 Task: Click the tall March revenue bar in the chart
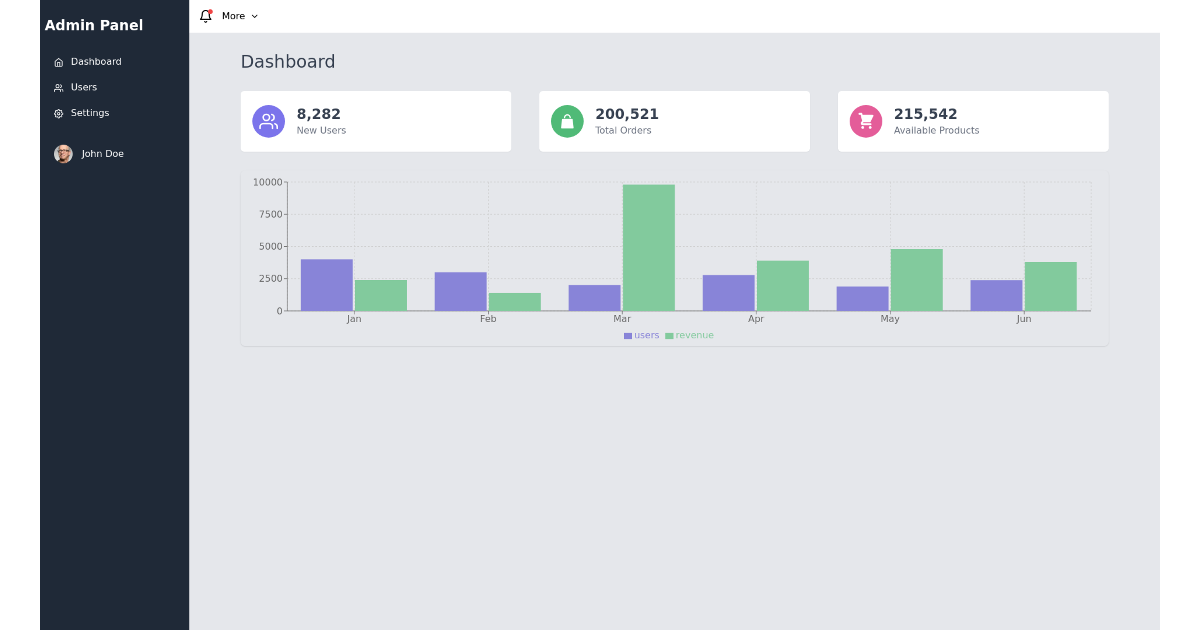click(x=648, y=245)
